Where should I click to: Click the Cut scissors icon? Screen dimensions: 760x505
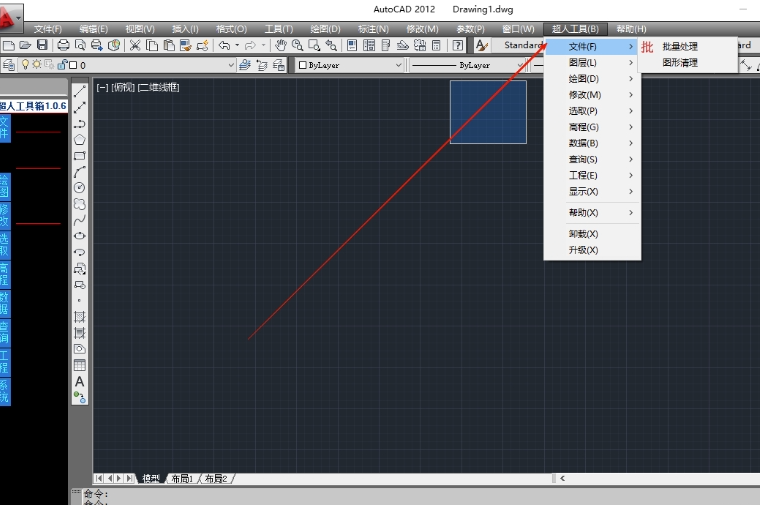click(x=135, y=46)
